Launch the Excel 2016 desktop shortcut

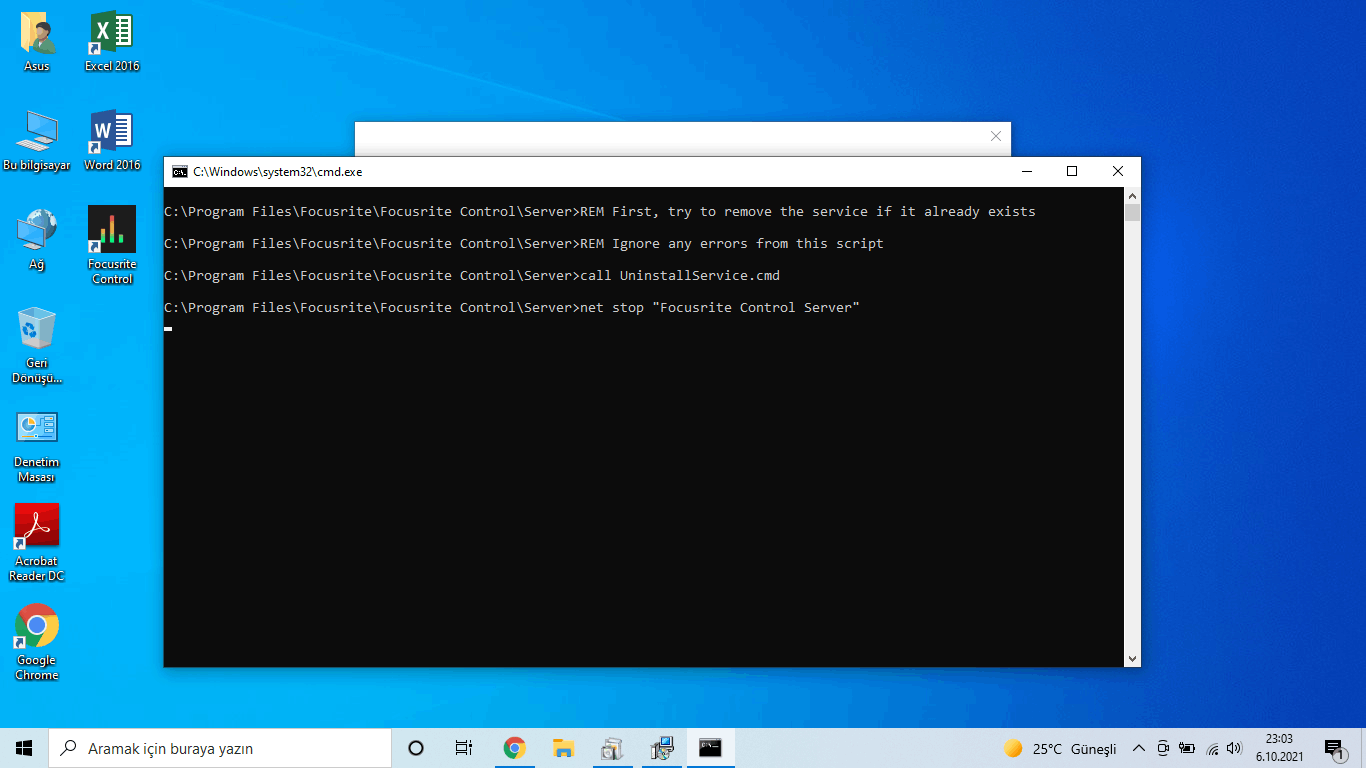coord(112,42)
